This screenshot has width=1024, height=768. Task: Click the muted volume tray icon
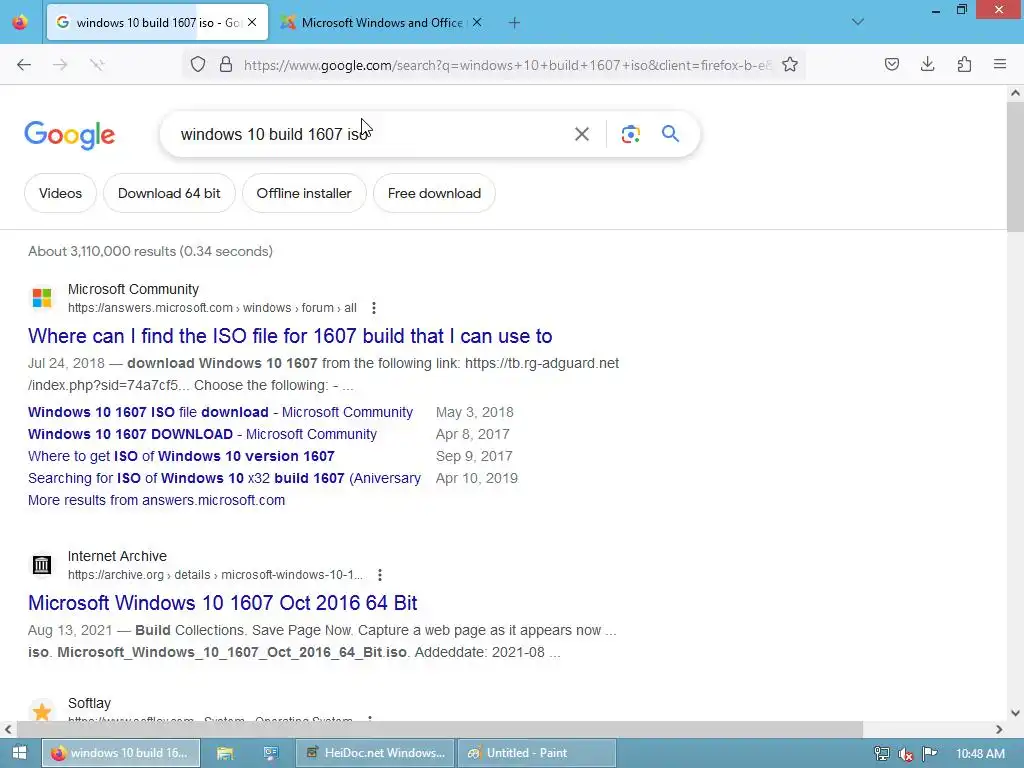[x=905, y=754]
